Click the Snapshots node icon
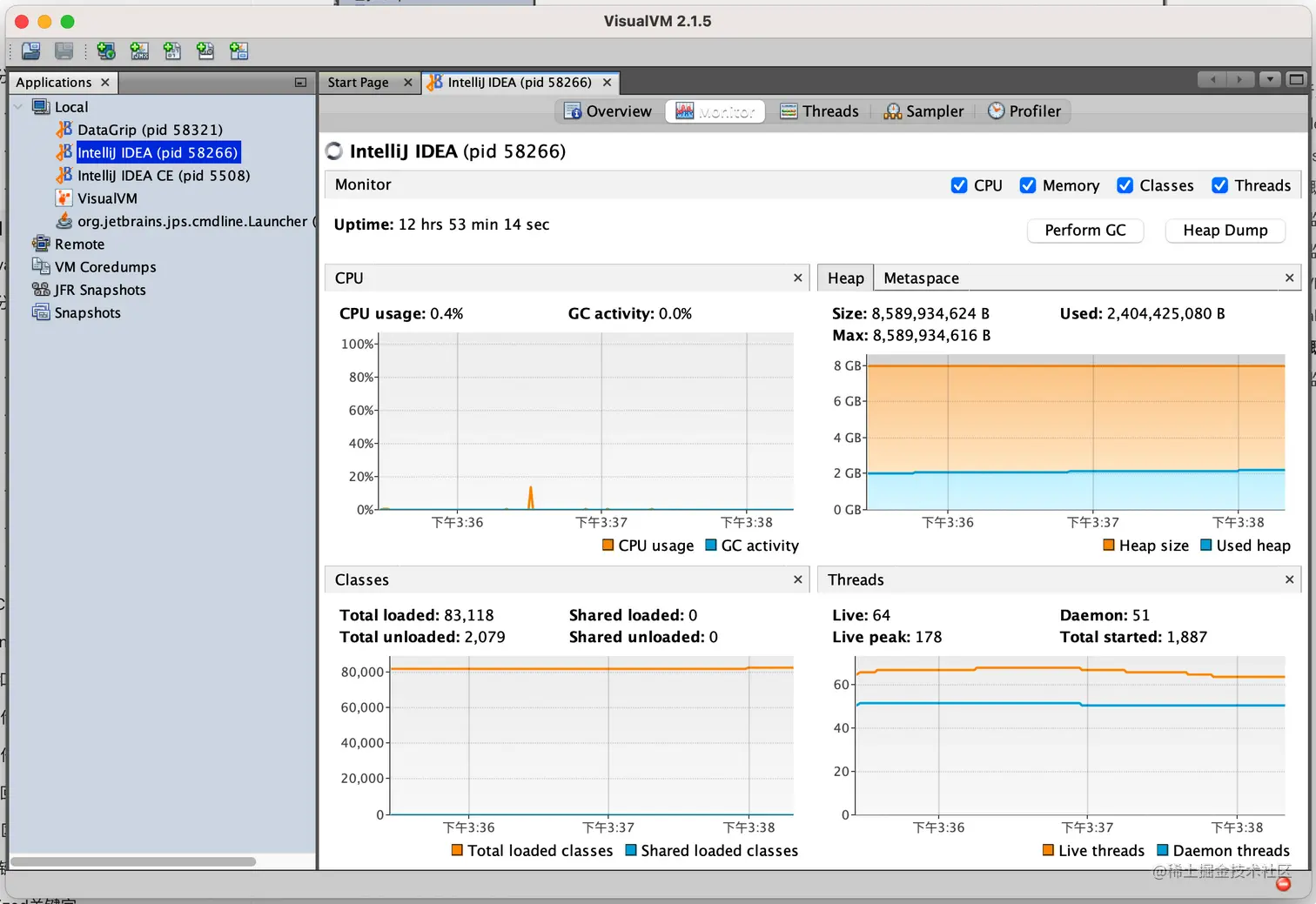 coord(41,311)
